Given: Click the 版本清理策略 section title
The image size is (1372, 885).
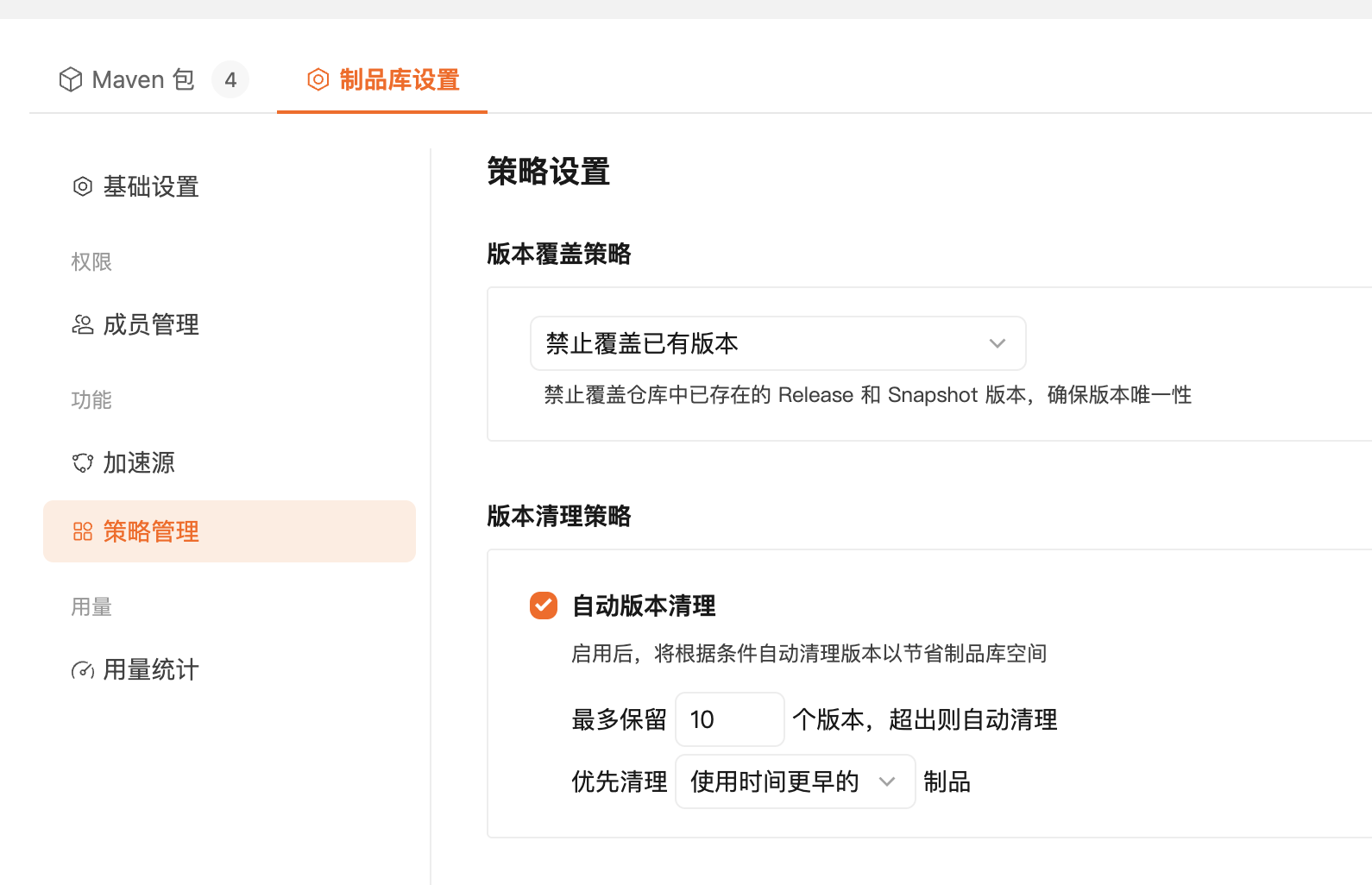Looking at the screenshot, I should click(559, 516).
